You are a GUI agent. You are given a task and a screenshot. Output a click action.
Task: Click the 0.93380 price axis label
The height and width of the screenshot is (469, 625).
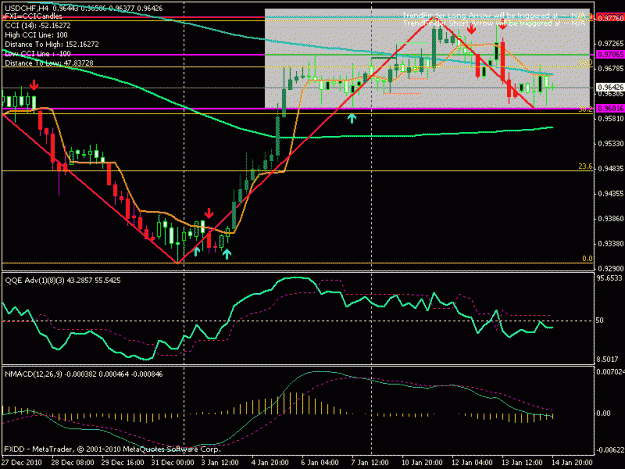pyautogui.click(x=611, y=243)
